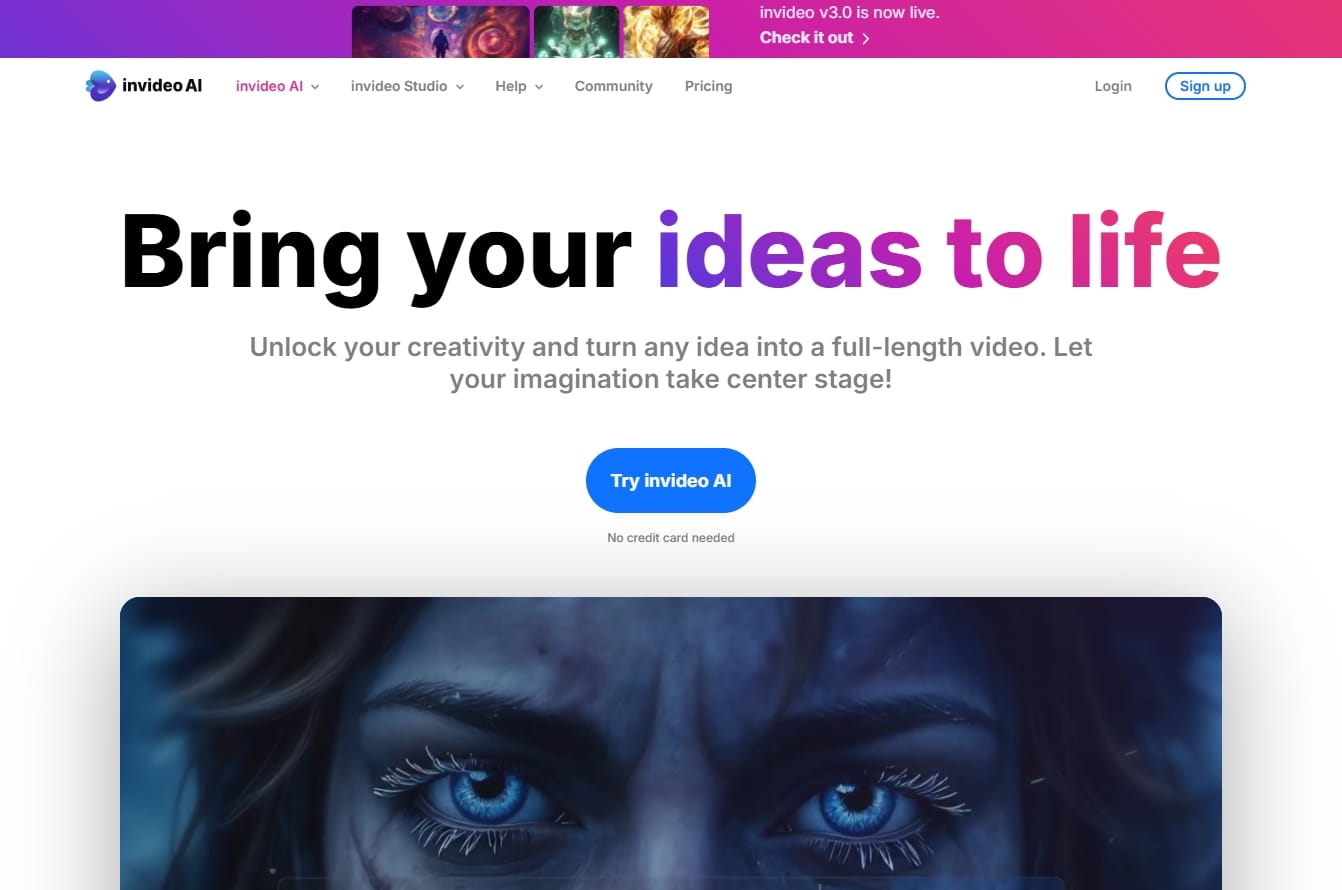Open the Pricing page
The image size is (1342, 890).
(x=709, y=86)
